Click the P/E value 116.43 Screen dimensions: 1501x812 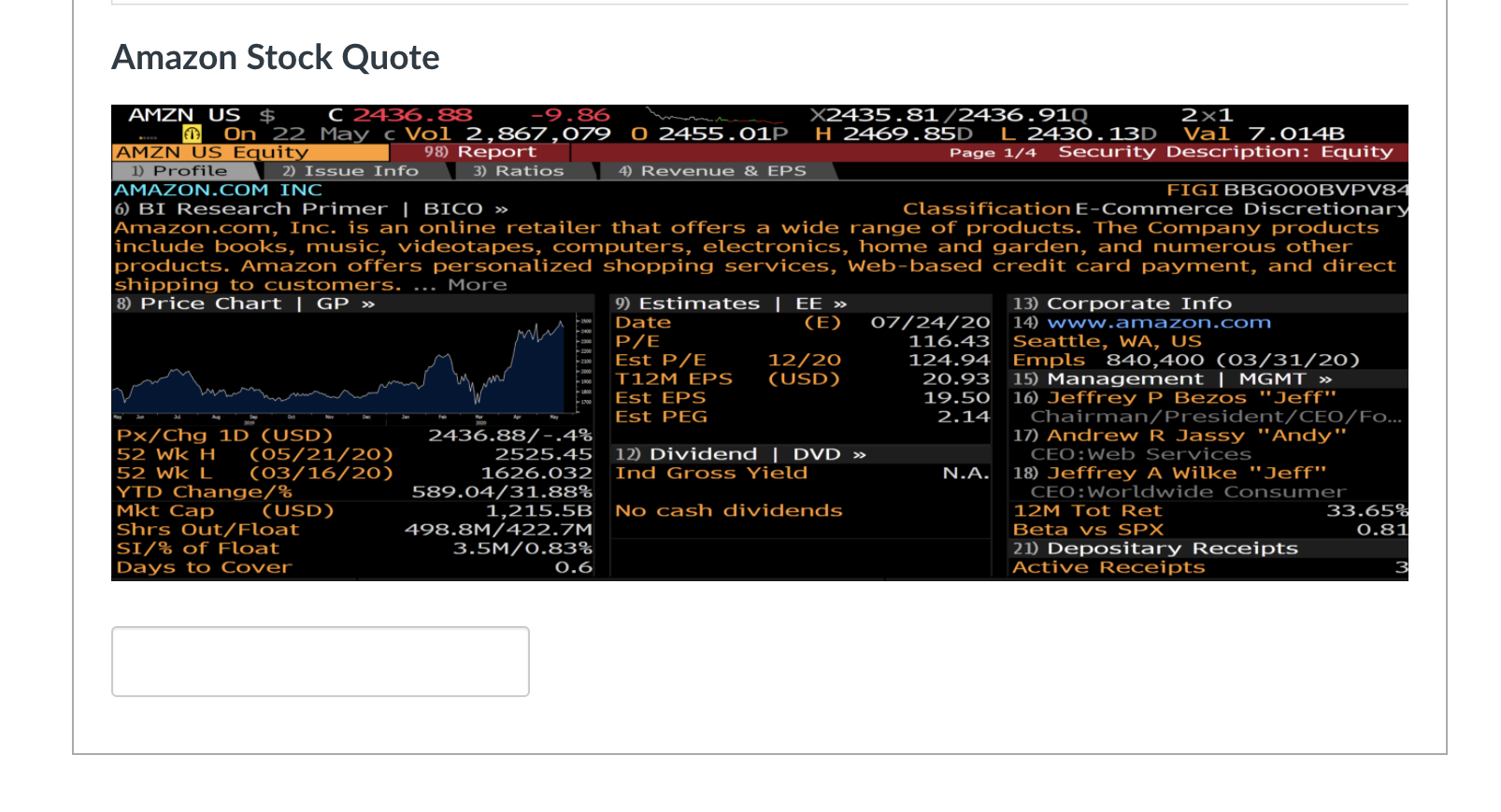[949, 341]
